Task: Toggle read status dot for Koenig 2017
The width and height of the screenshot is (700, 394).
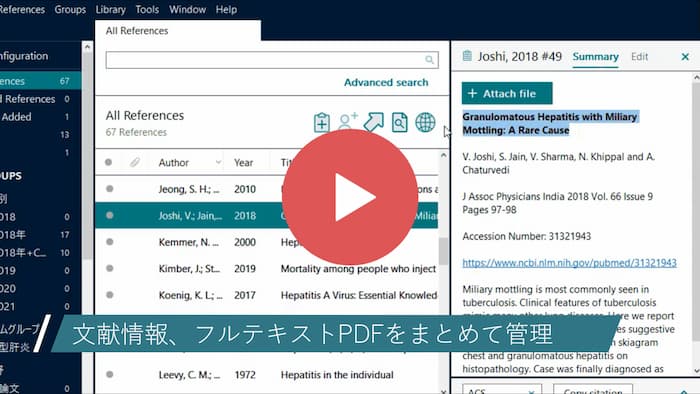Action: coord(109,295)
